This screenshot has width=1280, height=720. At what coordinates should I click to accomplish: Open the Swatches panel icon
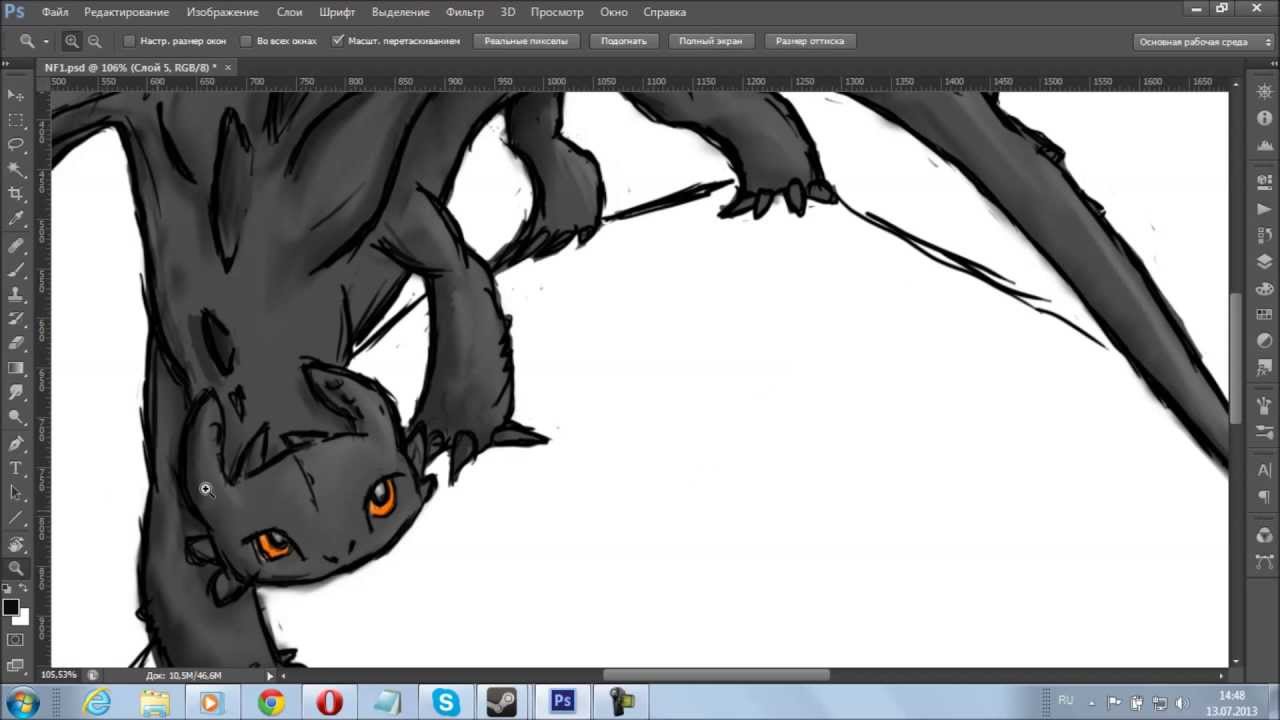pyautogui.click(x=1264, y=315)
